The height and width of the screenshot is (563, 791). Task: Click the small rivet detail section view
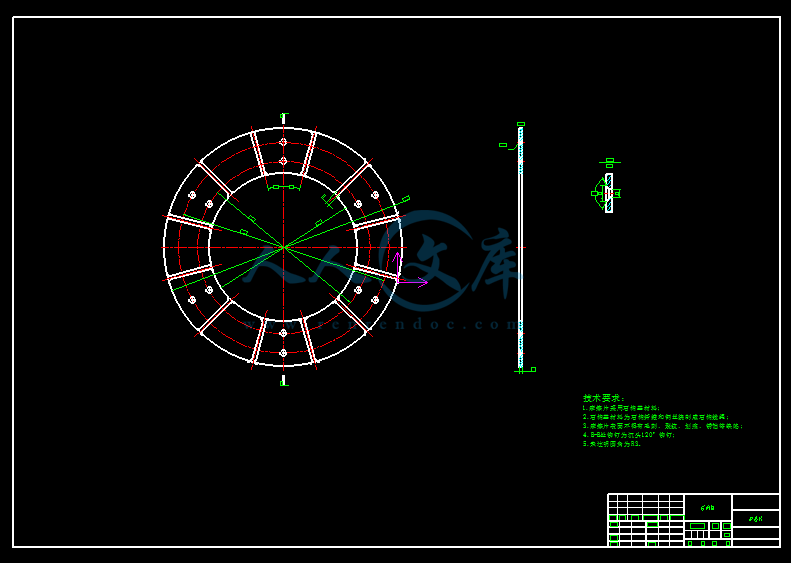(608, 192)
